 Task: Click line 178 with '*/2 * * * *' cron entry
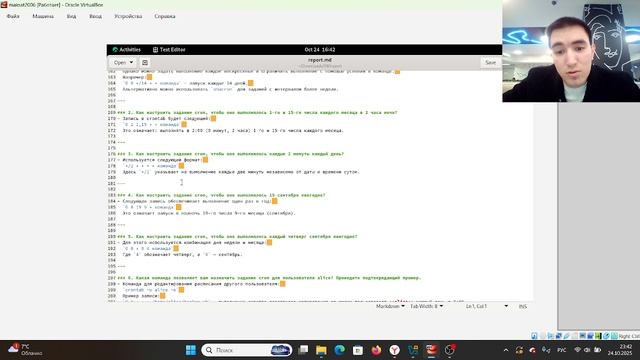(150, 166)
